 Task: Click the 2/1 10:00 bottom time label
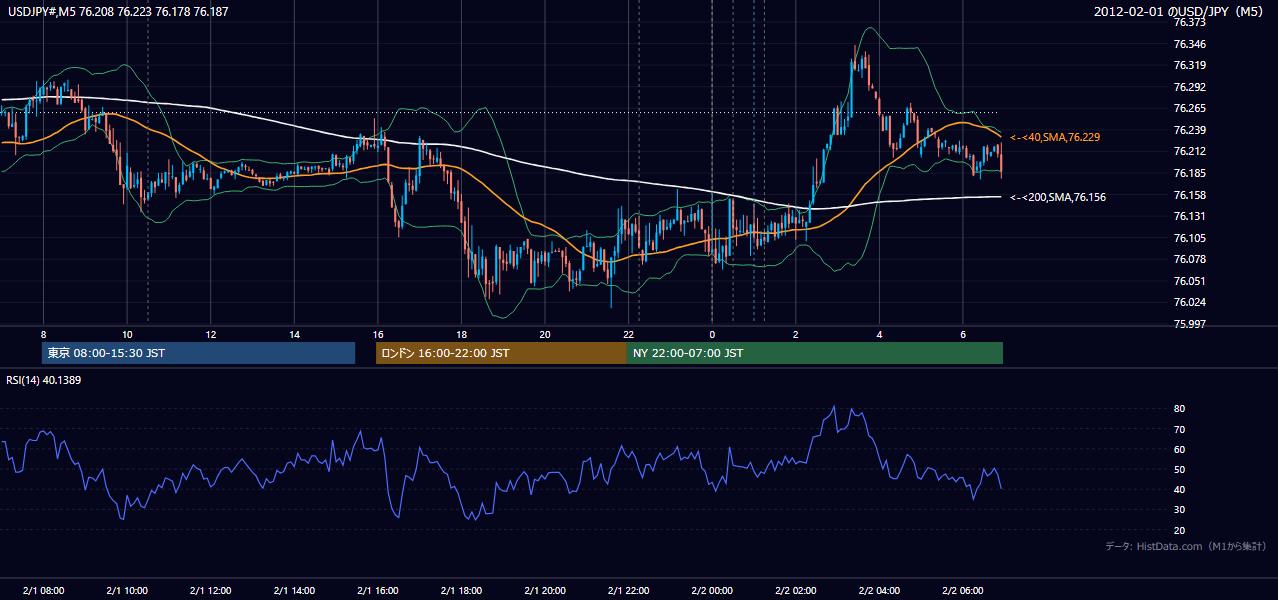tap(127, 590)
